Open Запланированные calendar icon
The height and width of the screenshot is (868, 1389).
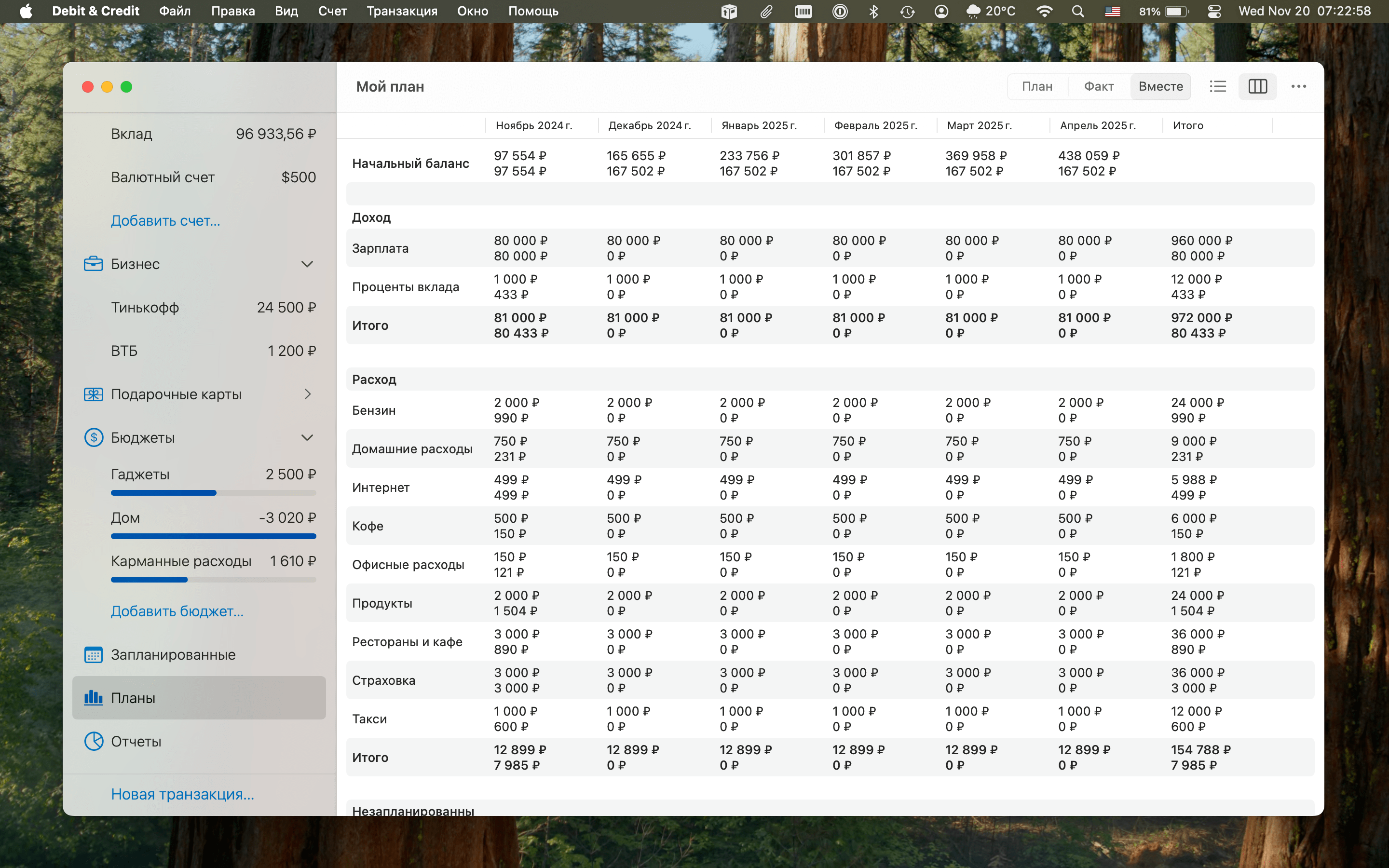pos(93,654)
